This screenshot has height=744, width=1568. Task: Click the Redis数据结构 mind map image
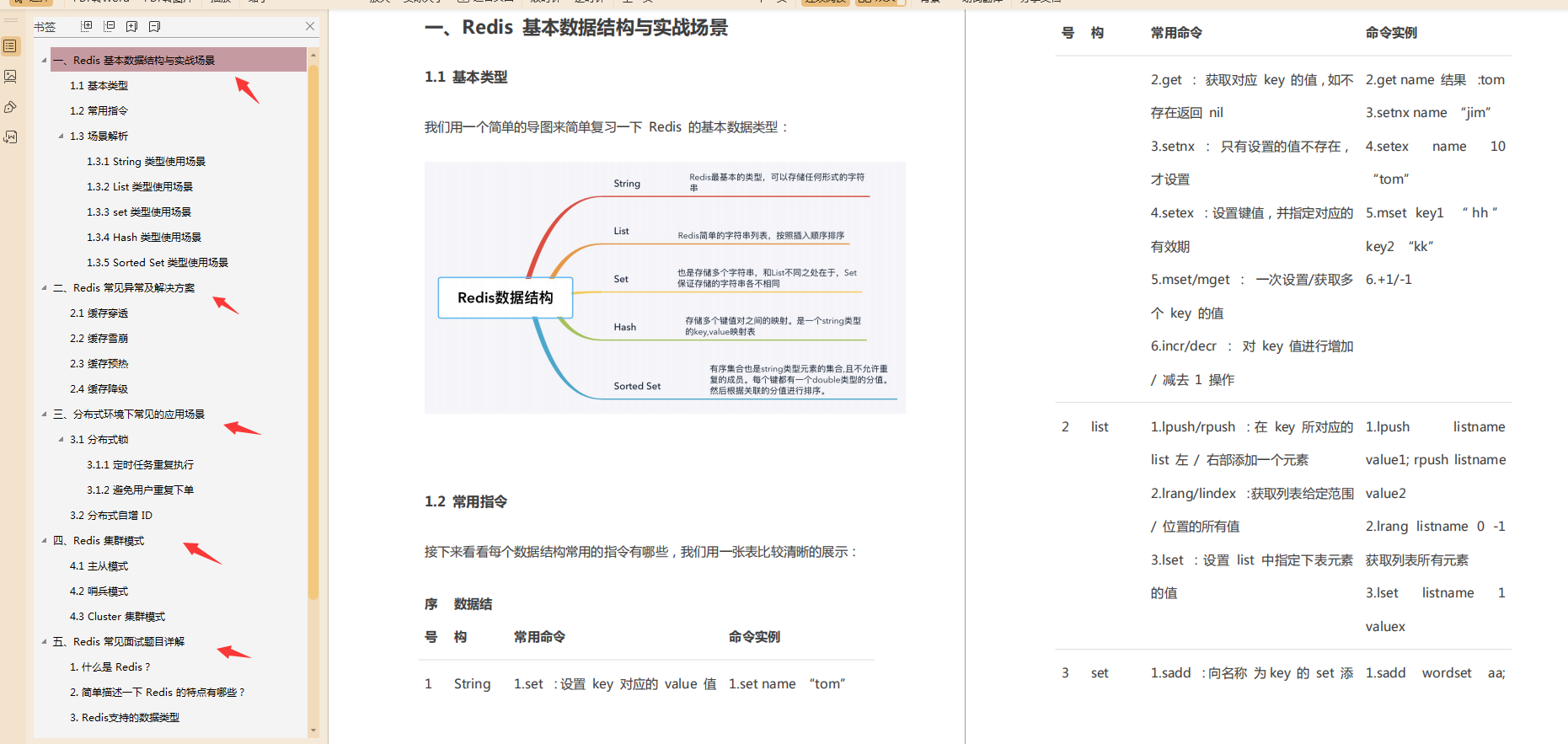tap(665, 287)
